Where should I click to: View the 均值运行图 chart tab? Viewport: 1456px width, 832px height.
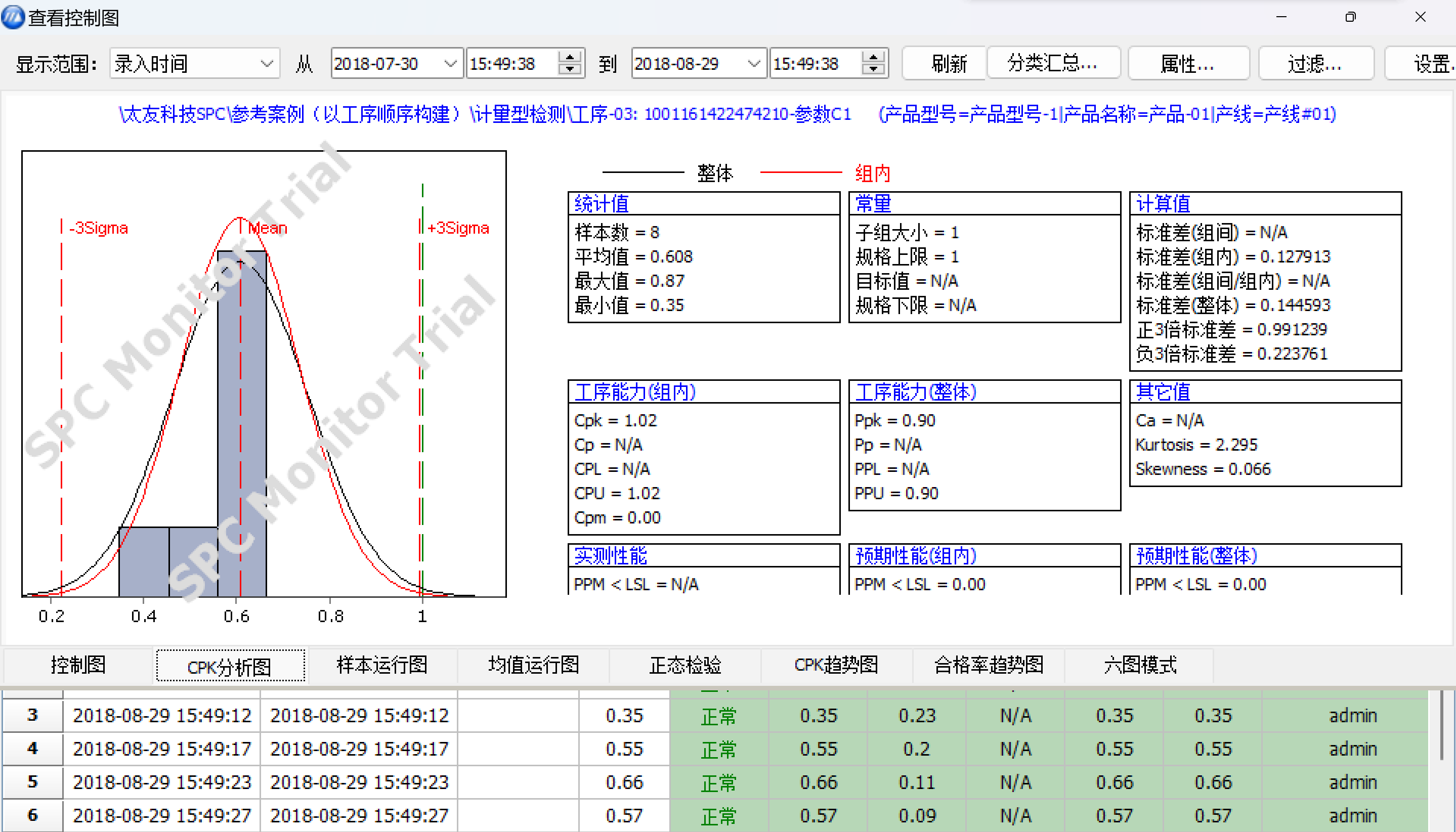tap(533, 665)
